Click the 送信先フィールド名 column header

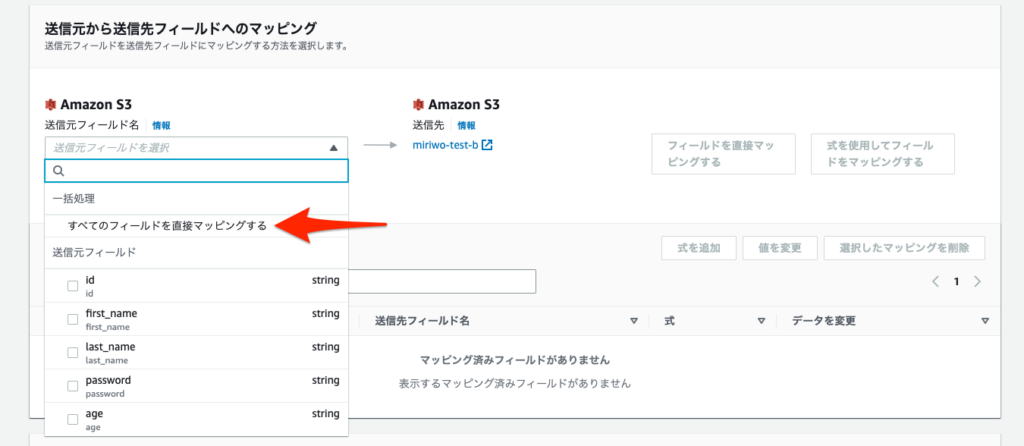click(422, 321)
